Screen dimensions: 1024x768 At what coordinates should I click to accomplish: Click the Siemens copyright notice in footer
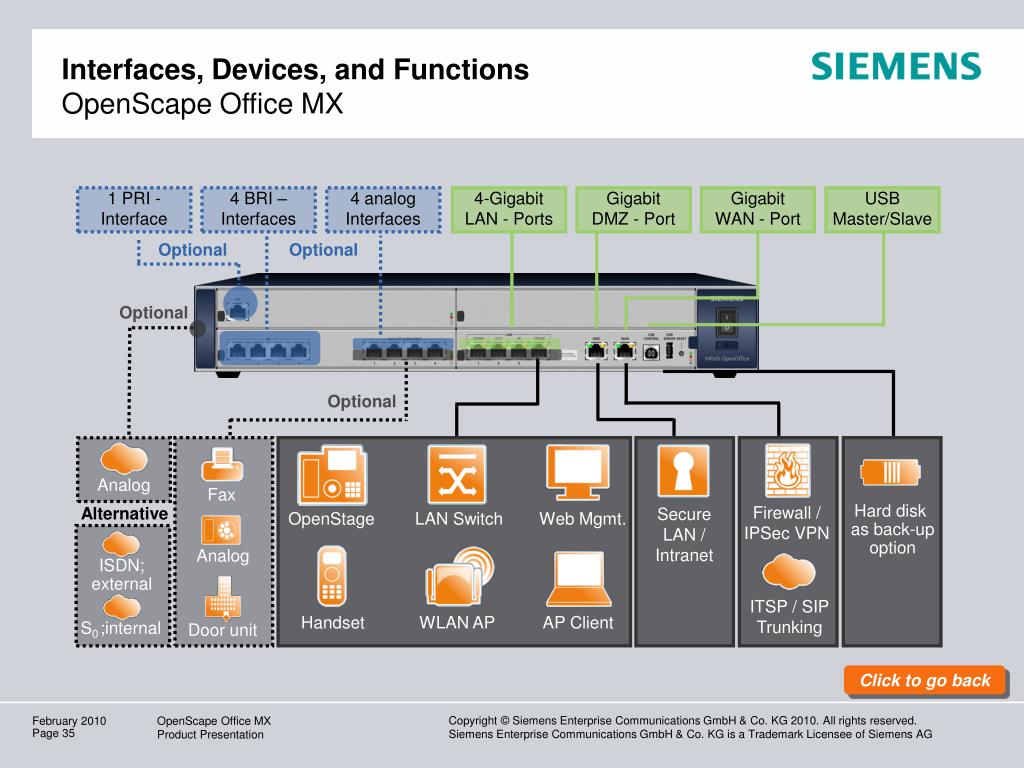(690, 728)
